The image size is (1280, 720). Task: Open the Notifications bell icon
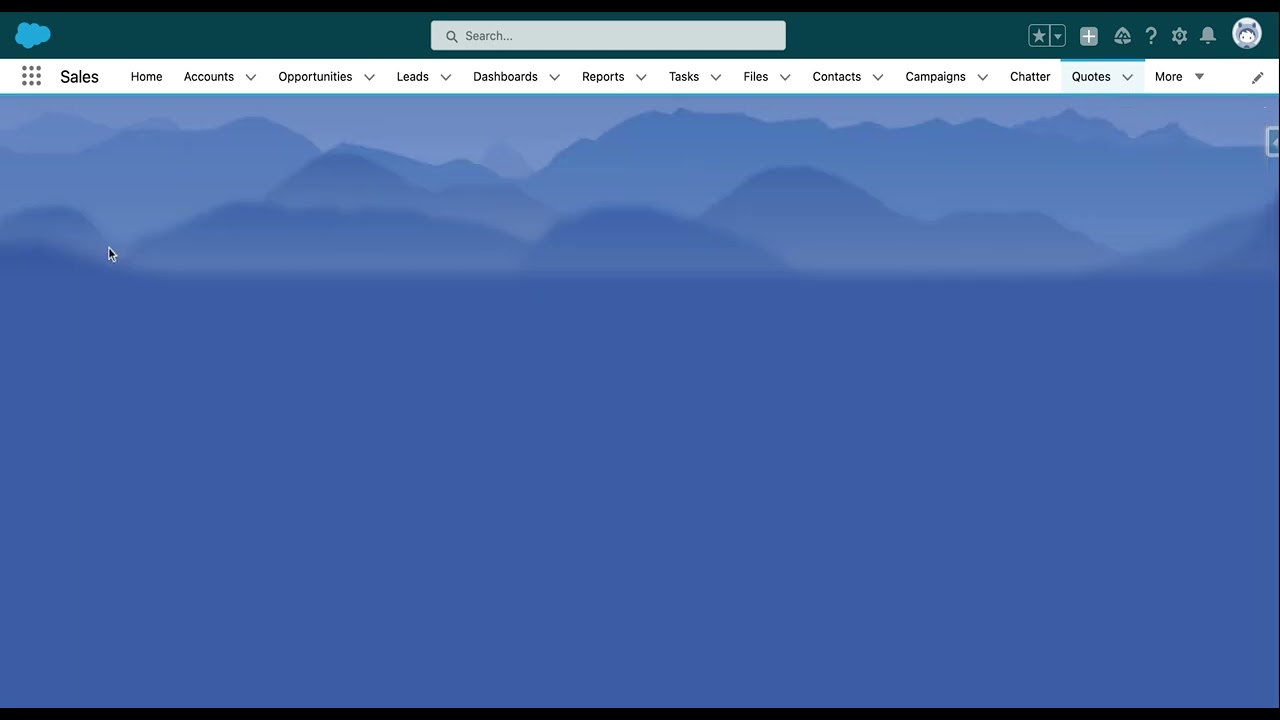[1208, 36]
